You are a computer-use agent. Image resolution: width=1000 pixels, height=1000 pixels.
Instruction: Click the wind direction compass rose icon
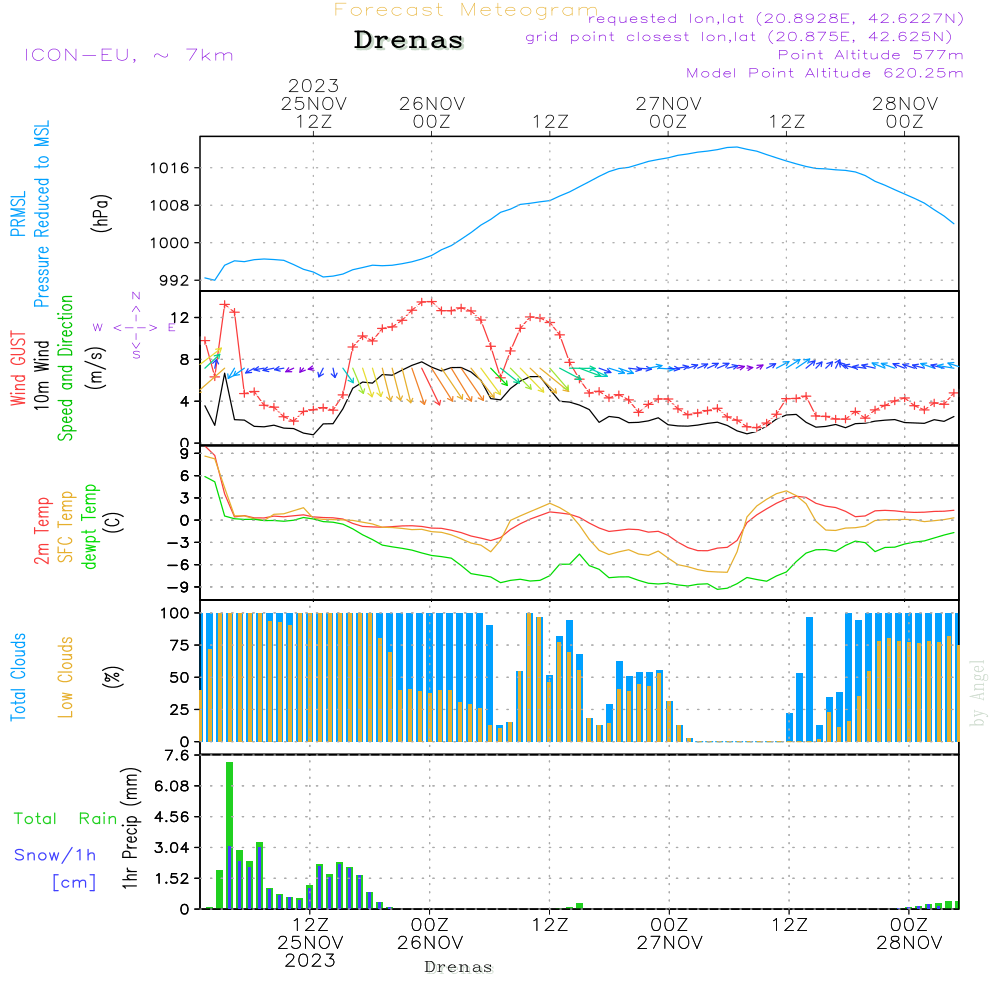pos(135,326)
